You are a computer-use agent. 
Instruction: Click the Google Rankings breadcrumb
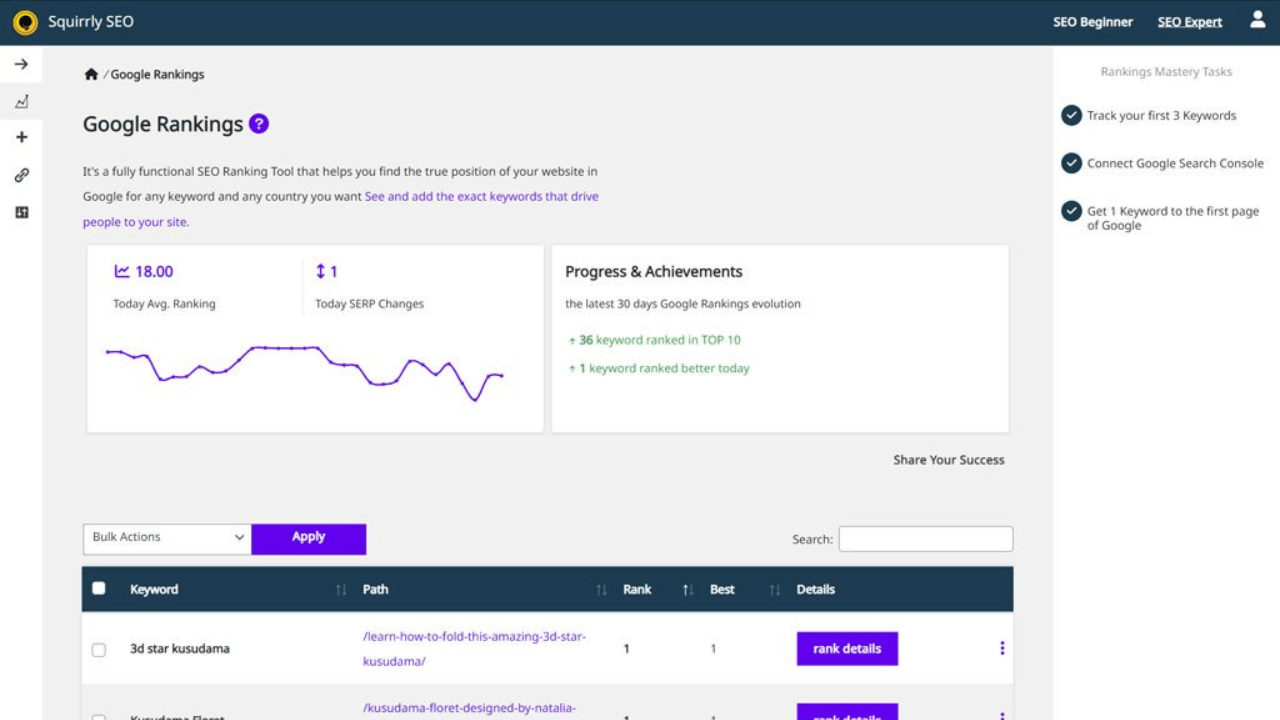(157, 74)
